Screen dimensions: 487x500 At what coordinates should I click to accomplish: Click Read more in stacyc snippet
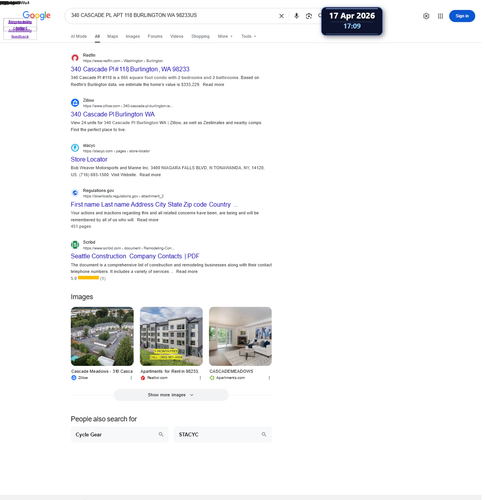pos(150,175)
